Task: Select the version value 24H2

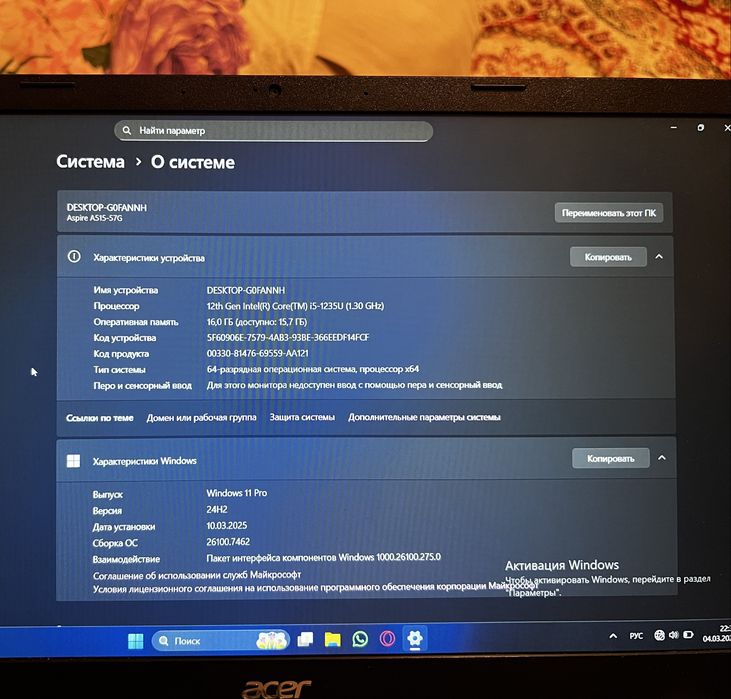Action: pyautogui.click(x=217, y=509)
